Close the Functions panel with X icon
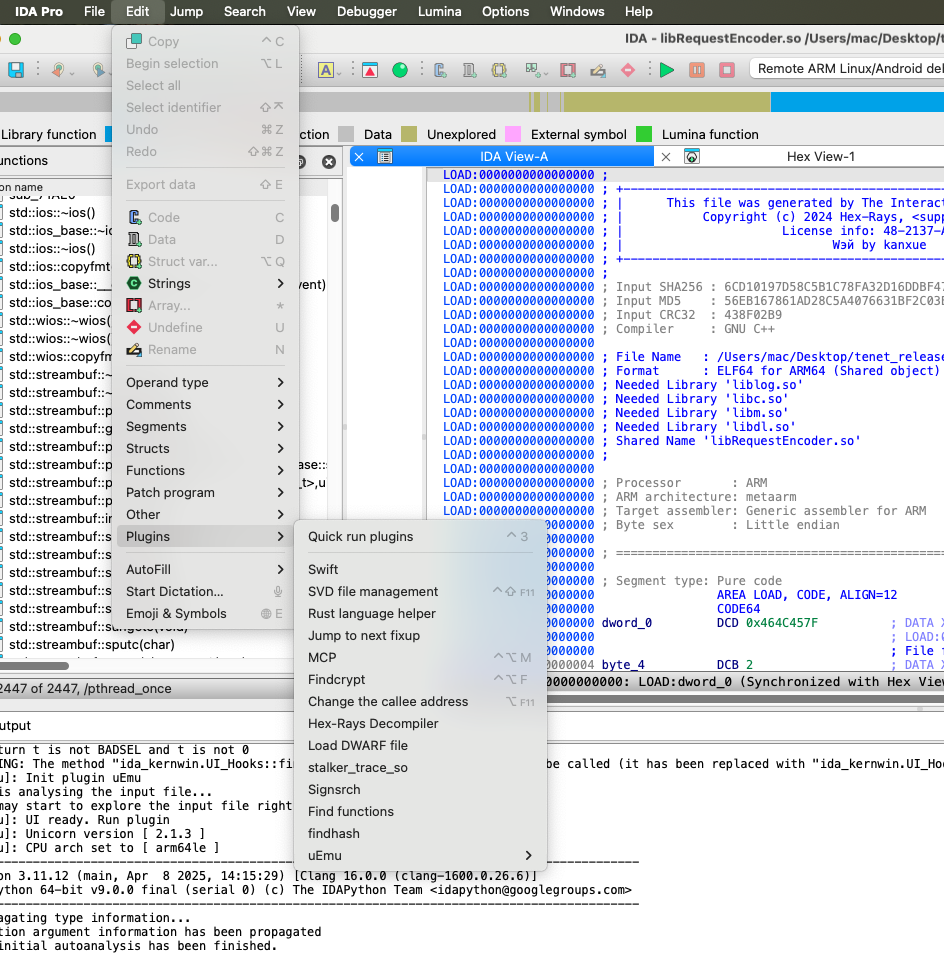 [x=328, y=162]
